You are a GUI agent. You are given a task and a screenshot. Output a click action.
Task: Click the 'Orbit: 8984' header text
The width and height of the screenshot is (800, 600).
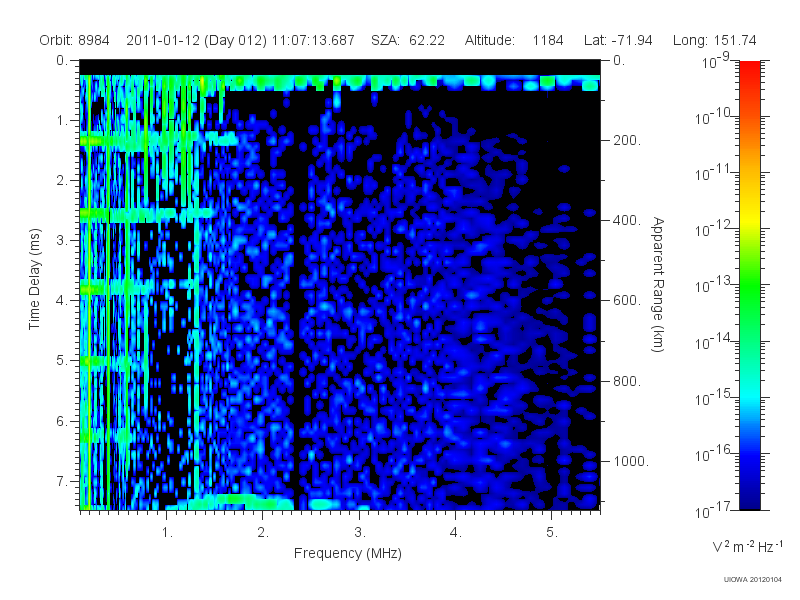coord(74,40)
